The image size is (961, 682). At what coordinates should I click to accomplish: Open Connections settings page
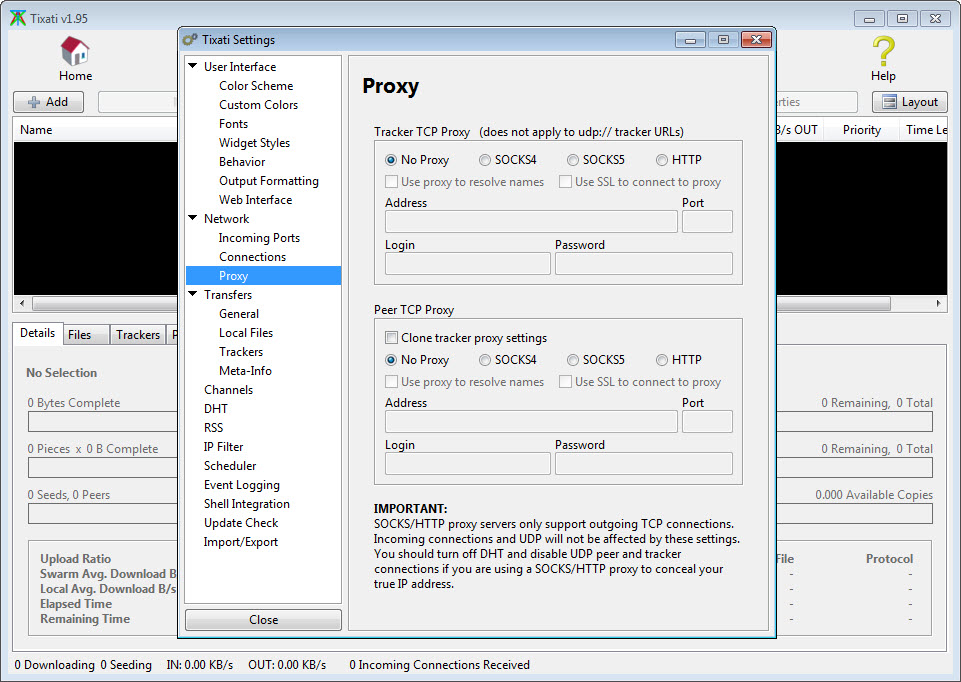click(253, 257)
